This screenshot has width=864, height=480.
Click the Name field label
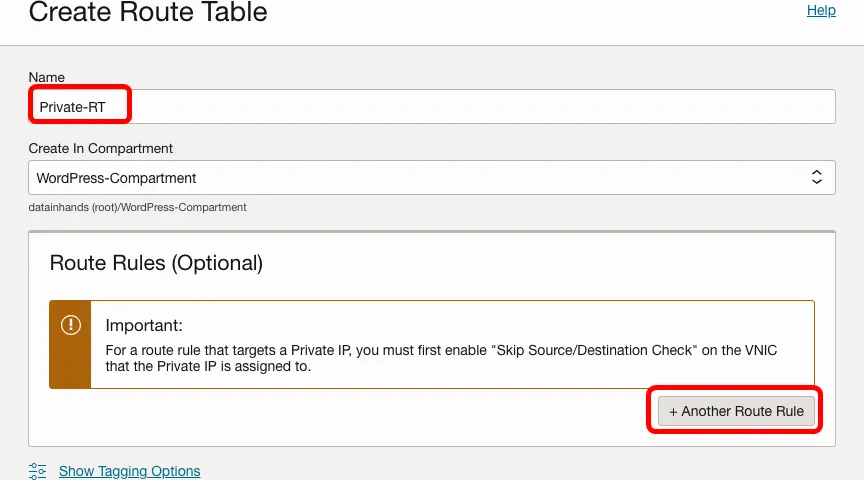[x=46, y=77]
